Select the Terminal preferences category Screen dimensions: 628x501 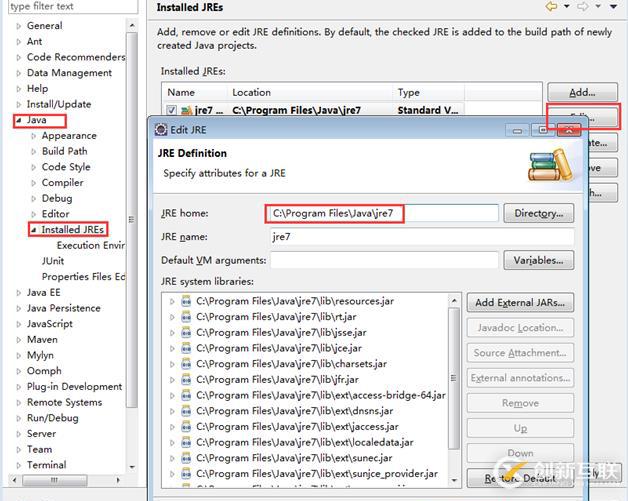click(x=46, y=465)
